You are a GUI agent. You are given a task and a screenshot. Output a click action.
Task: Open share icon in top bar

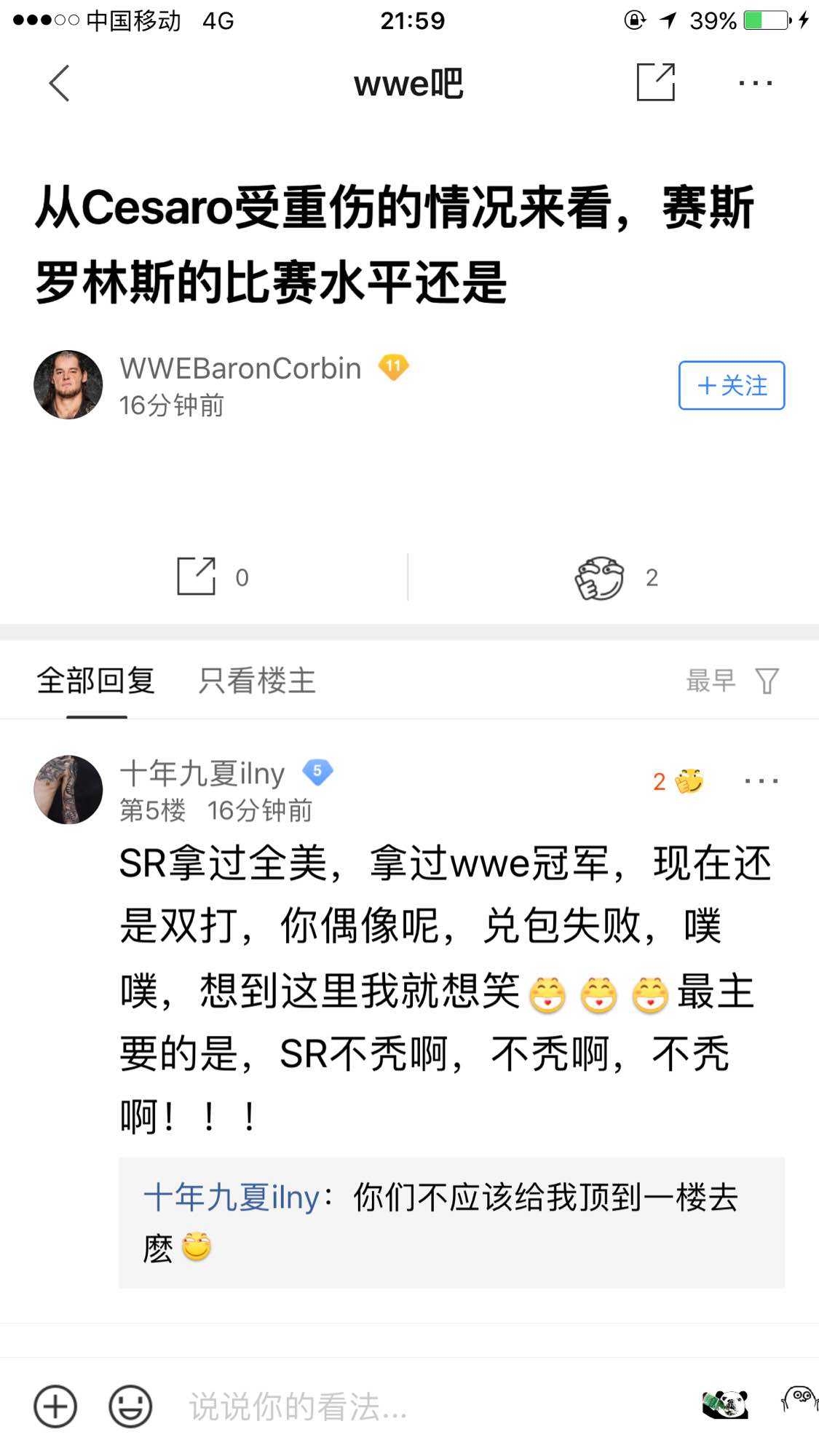656,82
